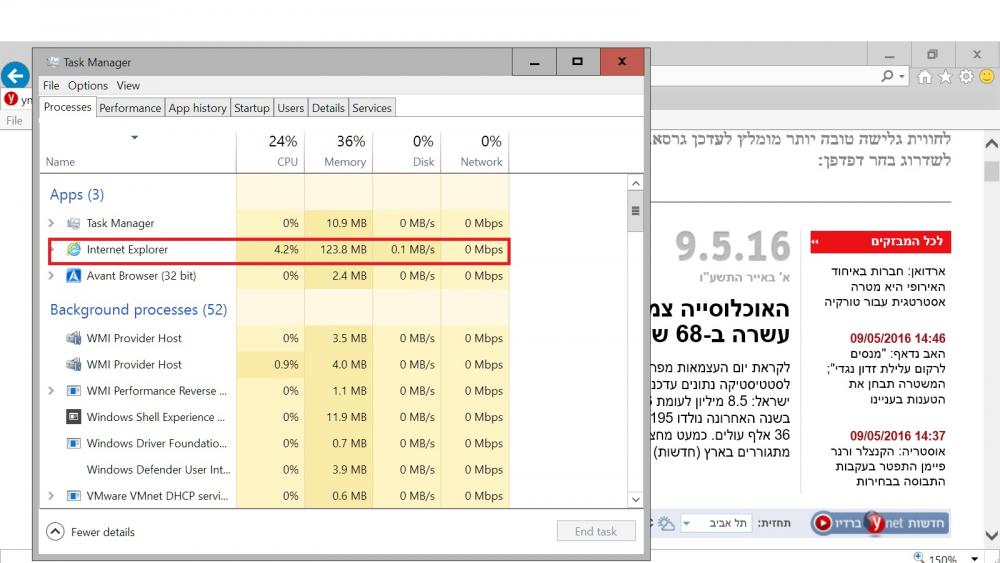Image resolution: width=1000 pixels, height=563 pixels.
Task: Open the zoom level dropdown arrow in browser
Action: click(x=974, y=559)
